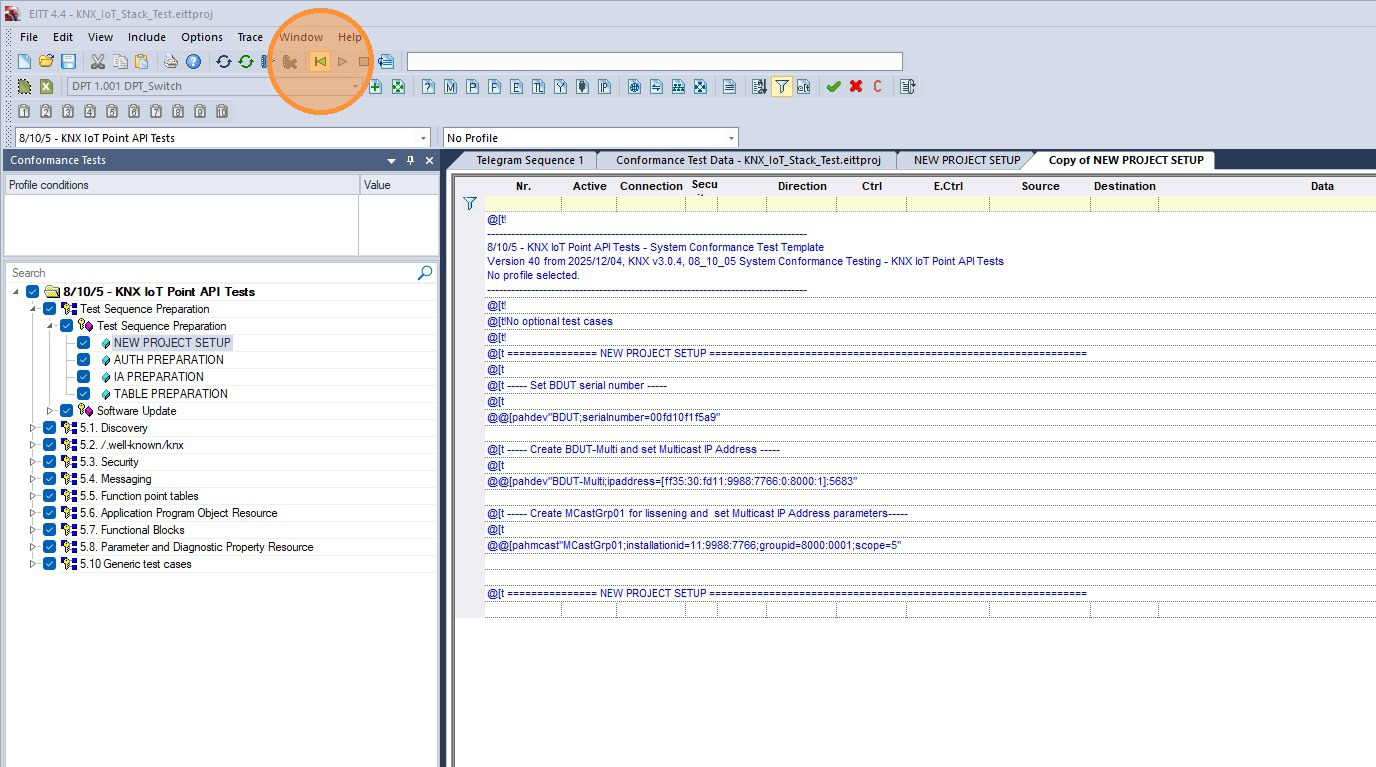Create a new file with the blank page icon

coord(24,62)
